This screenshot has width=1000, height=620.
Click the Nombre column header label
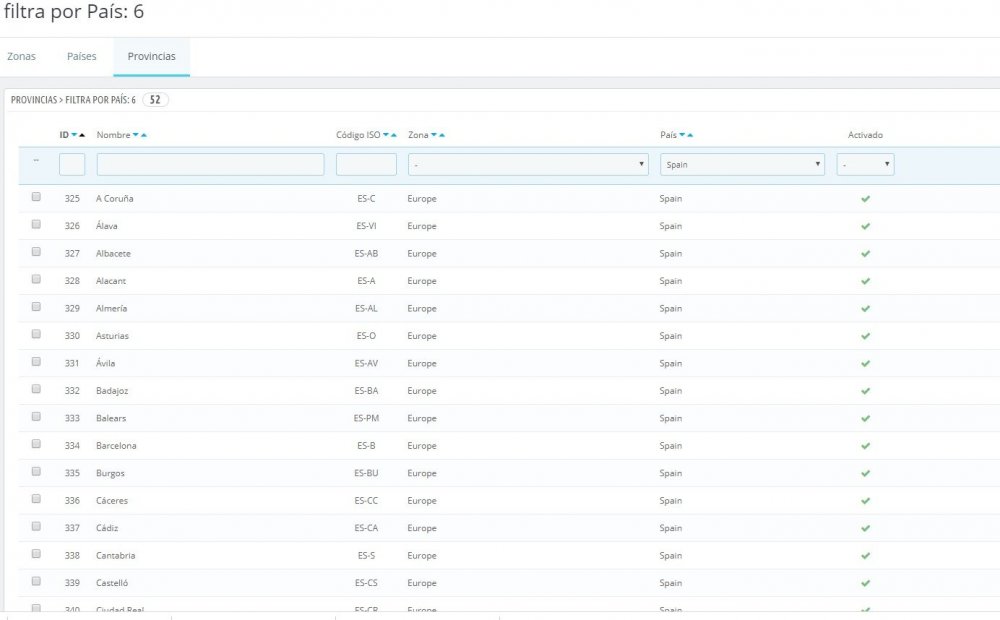click(x=113, y=135)
